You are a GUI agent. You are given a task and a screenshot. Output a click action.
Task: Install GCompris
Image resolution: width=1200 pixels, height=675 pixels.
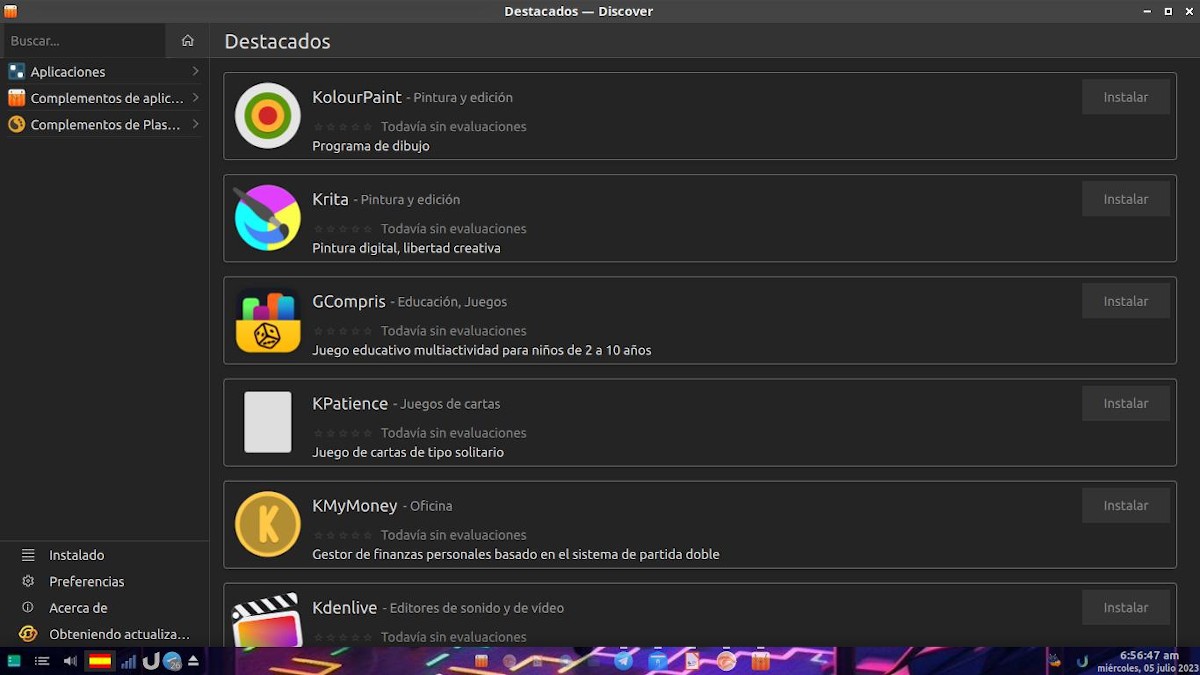pyautogui.click(x=1126, y=301)
